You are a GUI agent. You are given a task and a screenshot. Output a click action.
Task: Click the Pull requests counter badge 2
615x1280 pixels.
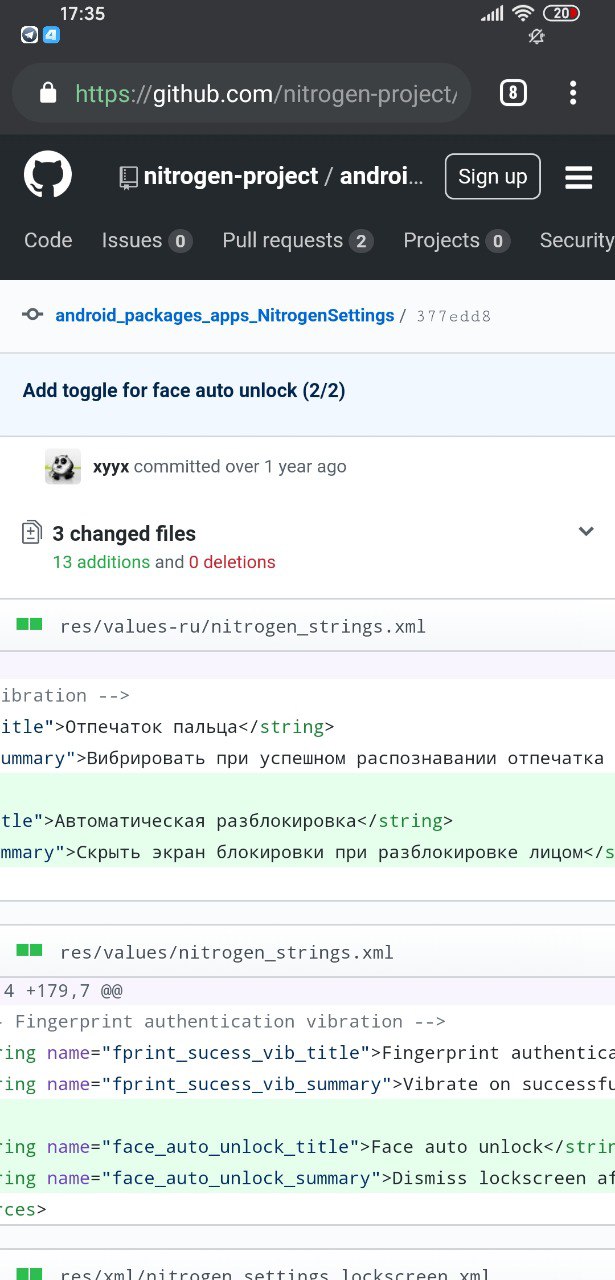click(361, 241)
